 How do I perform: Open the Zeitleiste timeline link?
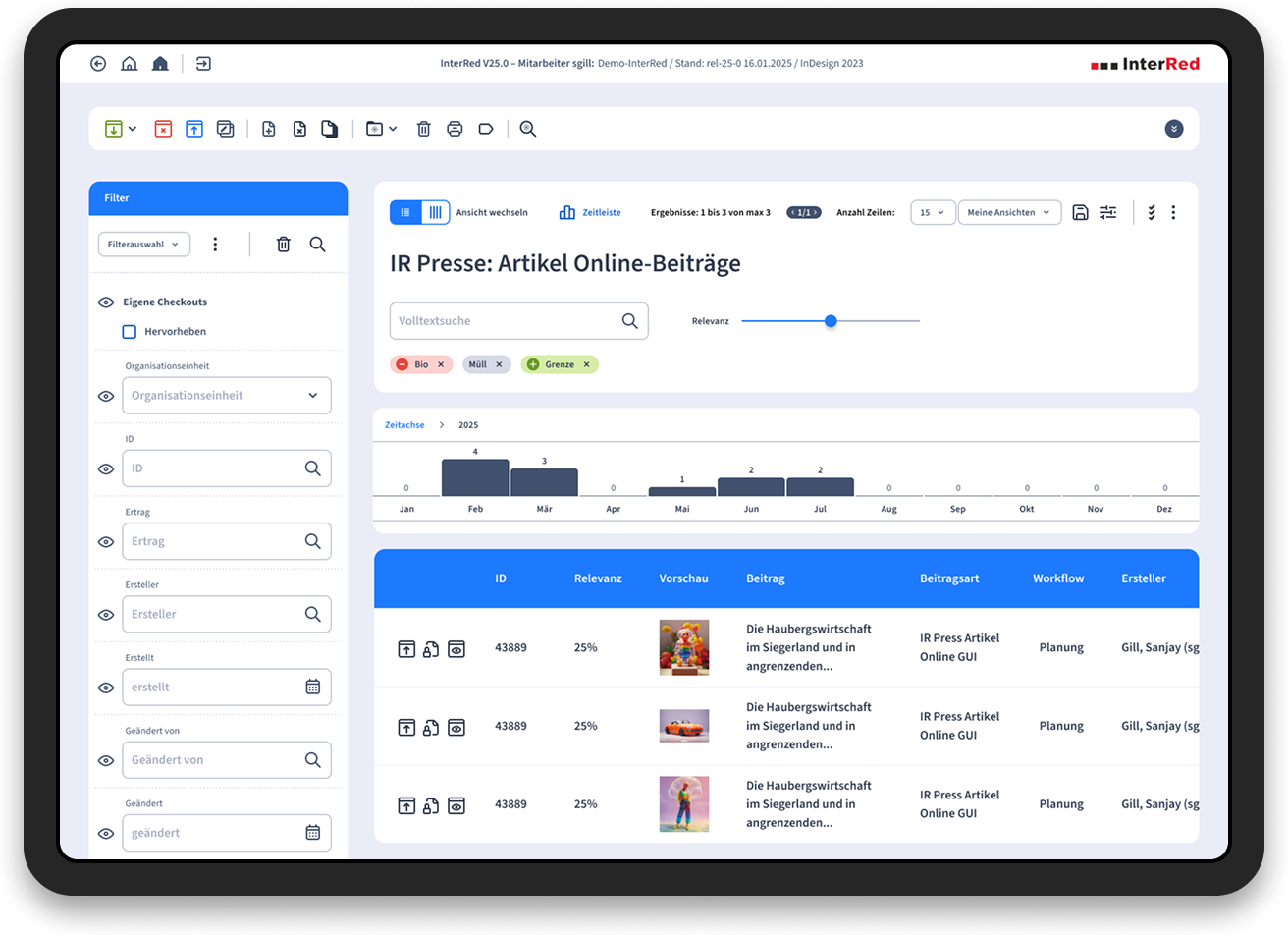pyautogui.click(x=590, y=212)
